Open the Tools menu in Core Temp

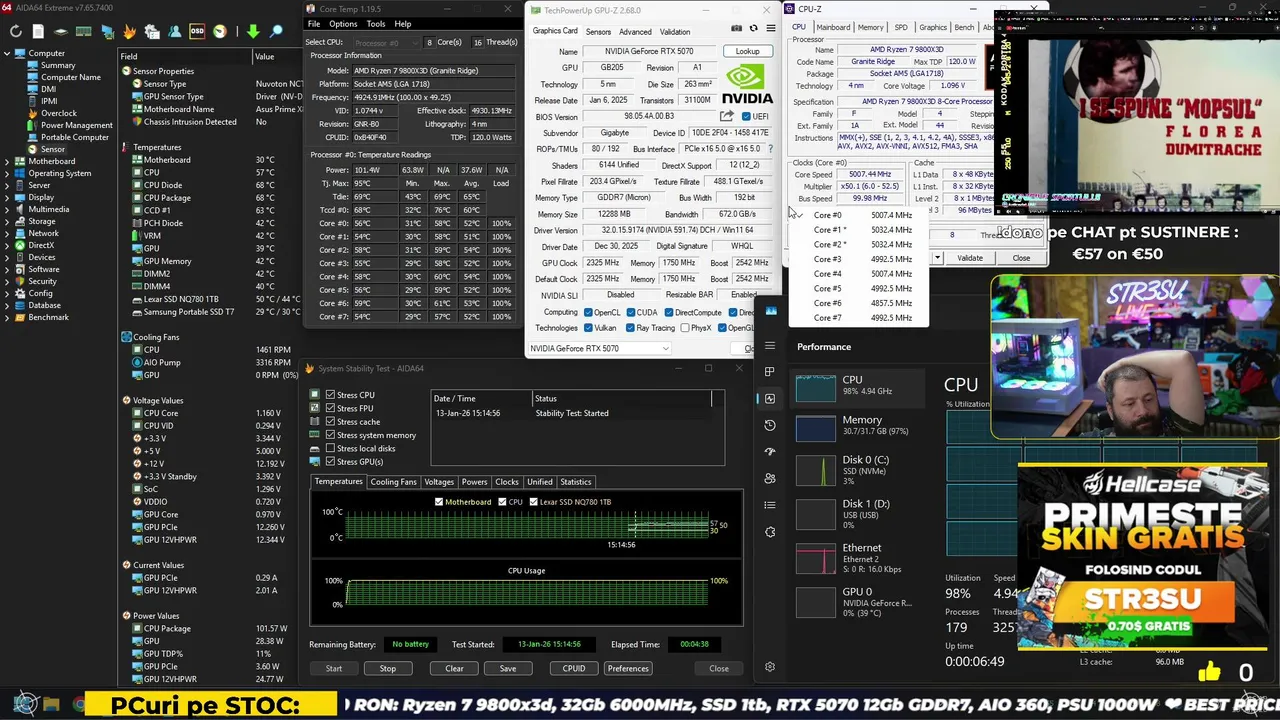point(376,24)
